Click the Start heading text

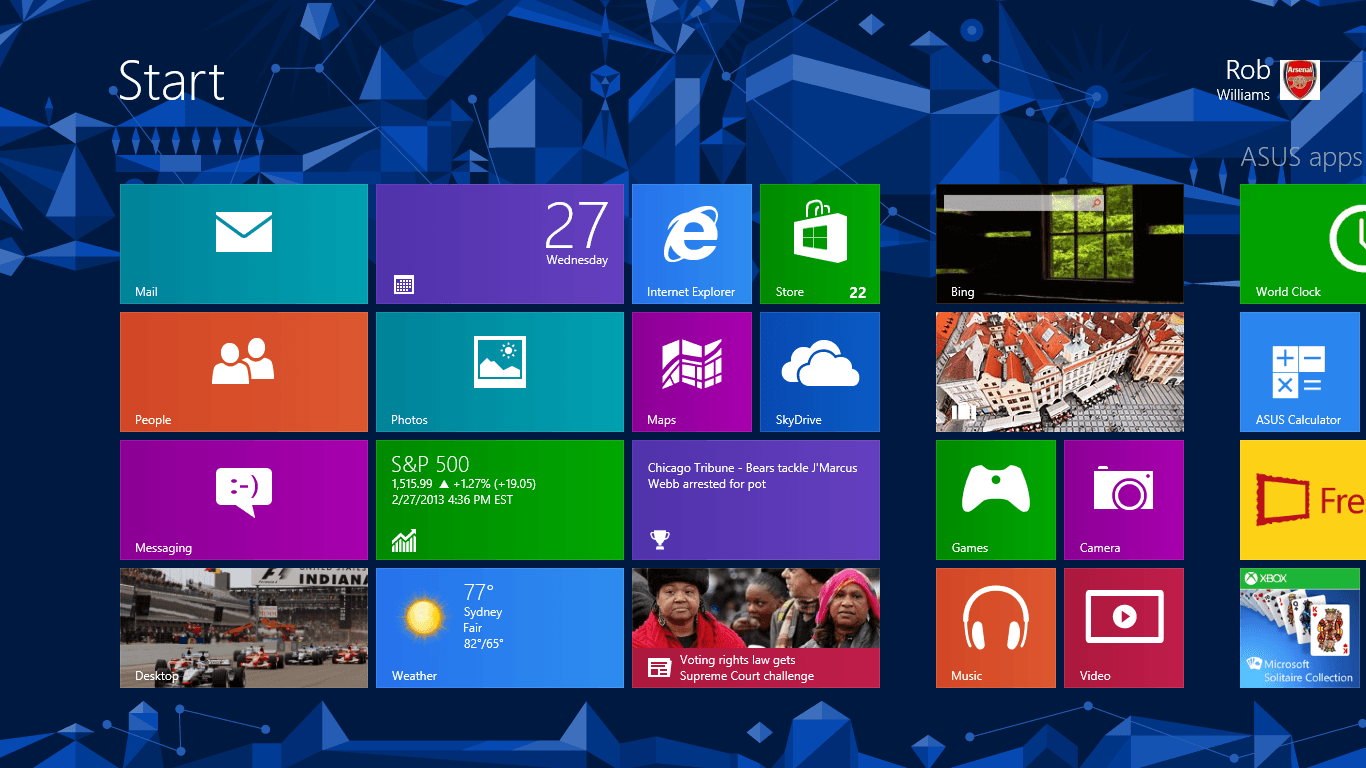[x=172, y=81]
